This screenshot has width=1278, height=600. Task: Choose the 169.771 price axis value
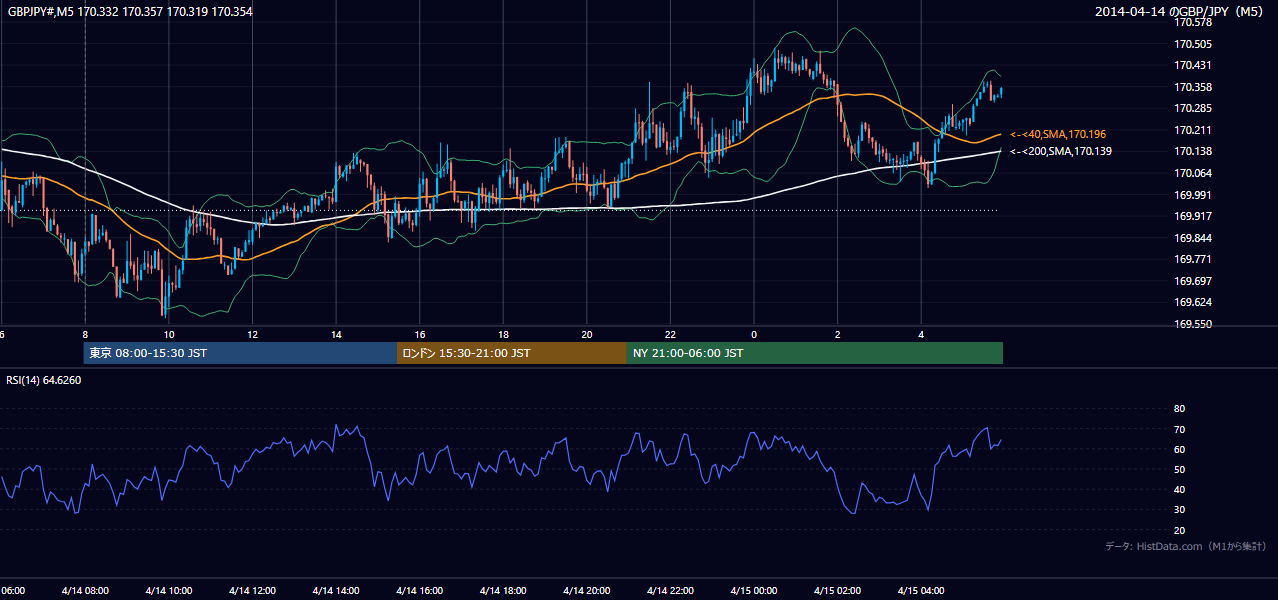(x=1193, y=259)
